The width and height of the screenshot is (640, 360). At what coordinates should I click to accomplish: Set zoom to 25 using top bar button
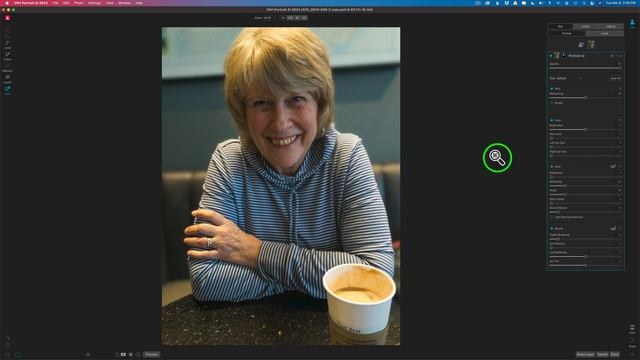304,18
